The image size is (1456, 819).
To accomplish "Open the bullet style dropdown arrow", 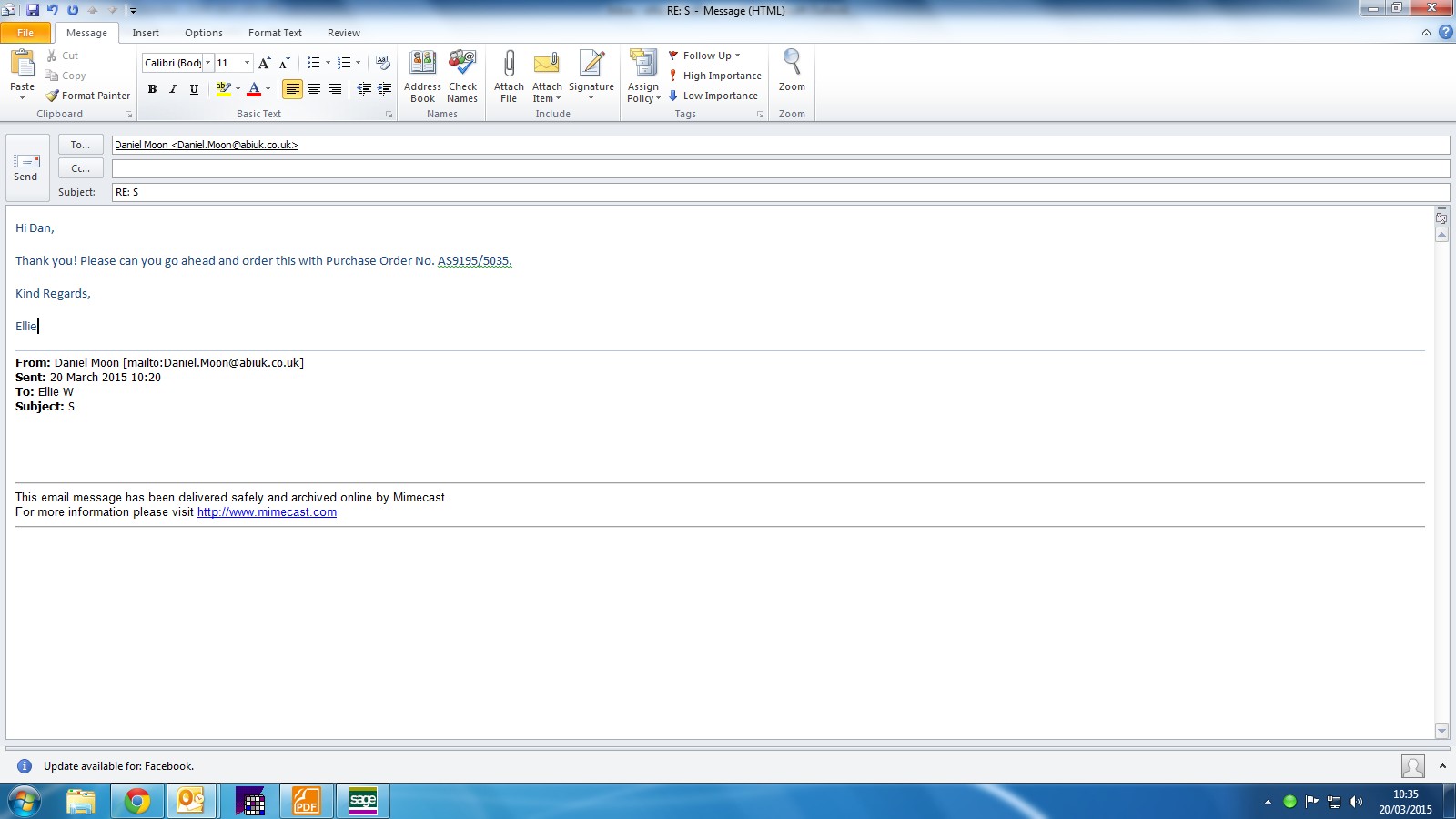I will (328, 63).
